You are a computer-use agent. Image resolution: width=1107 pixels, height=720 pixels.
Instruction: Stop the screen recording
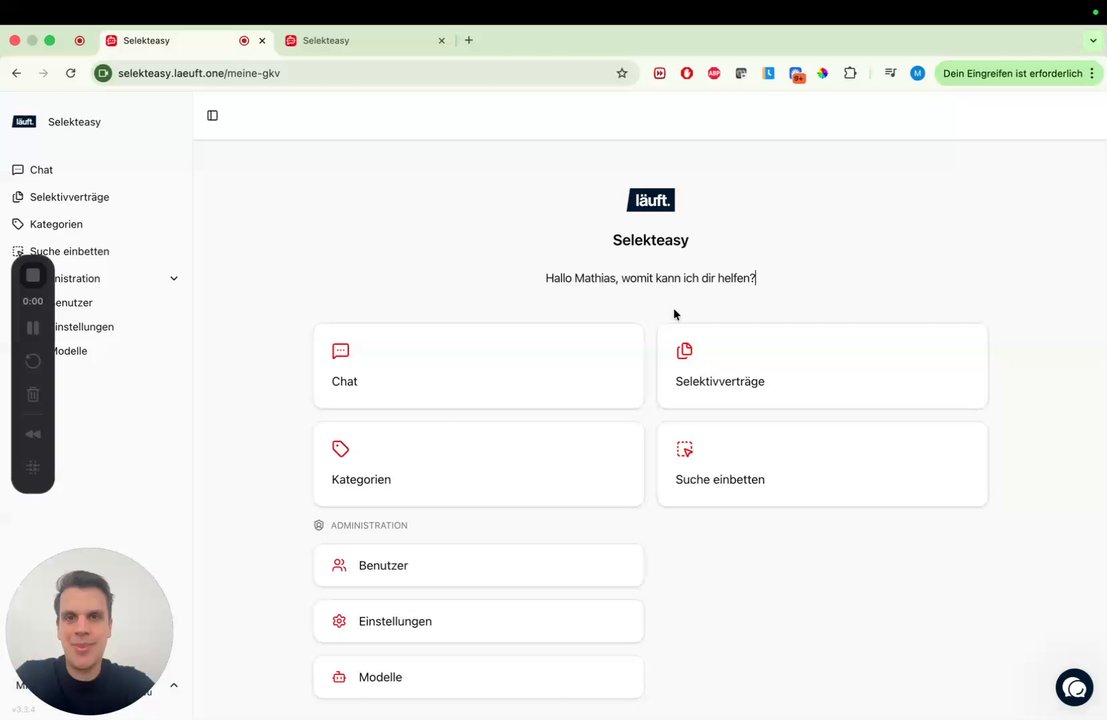click(32, 275)
